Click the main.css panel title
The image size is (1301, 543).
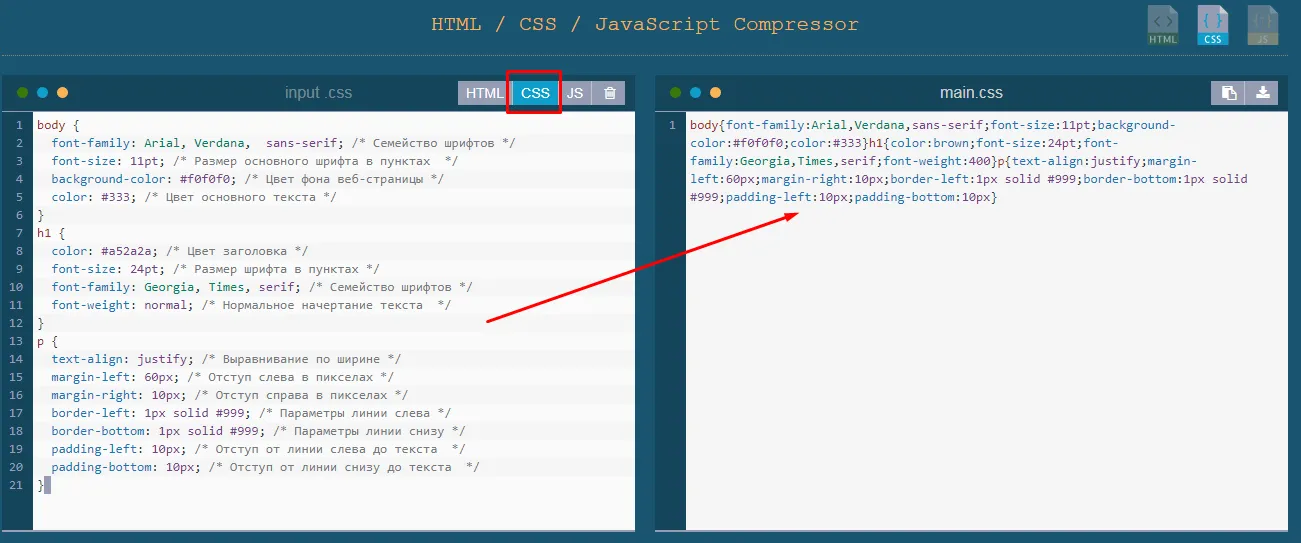tap(971, 93)
